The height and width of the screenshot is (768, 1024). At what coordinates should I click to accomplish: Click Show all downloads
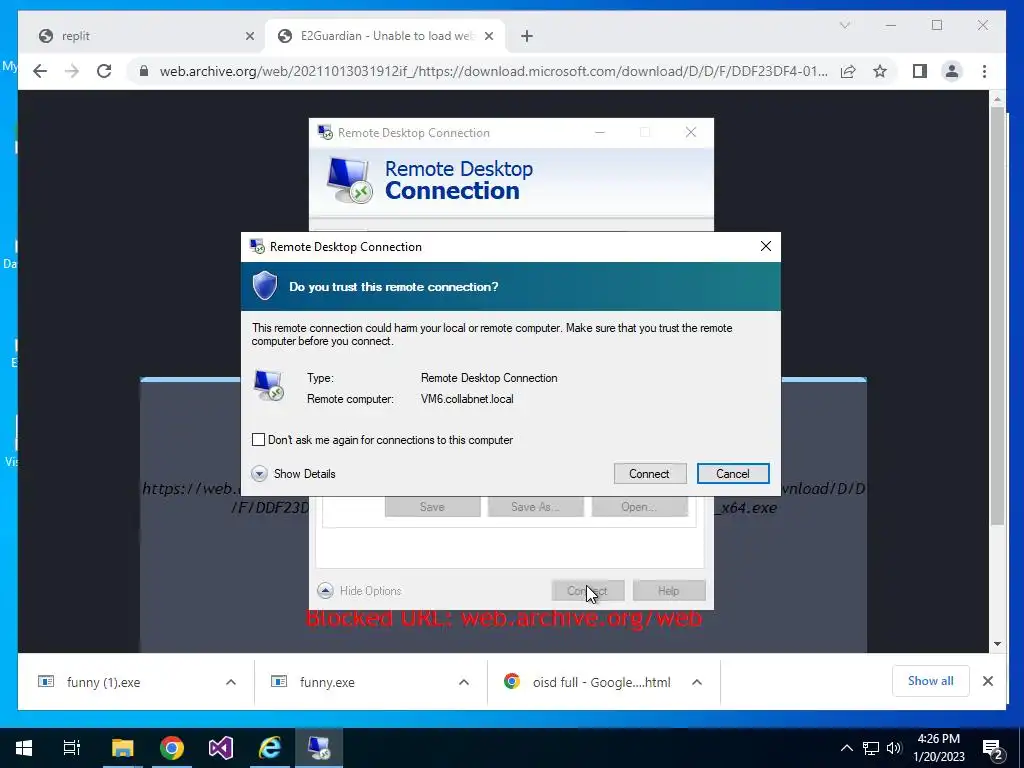coord(931,681)
